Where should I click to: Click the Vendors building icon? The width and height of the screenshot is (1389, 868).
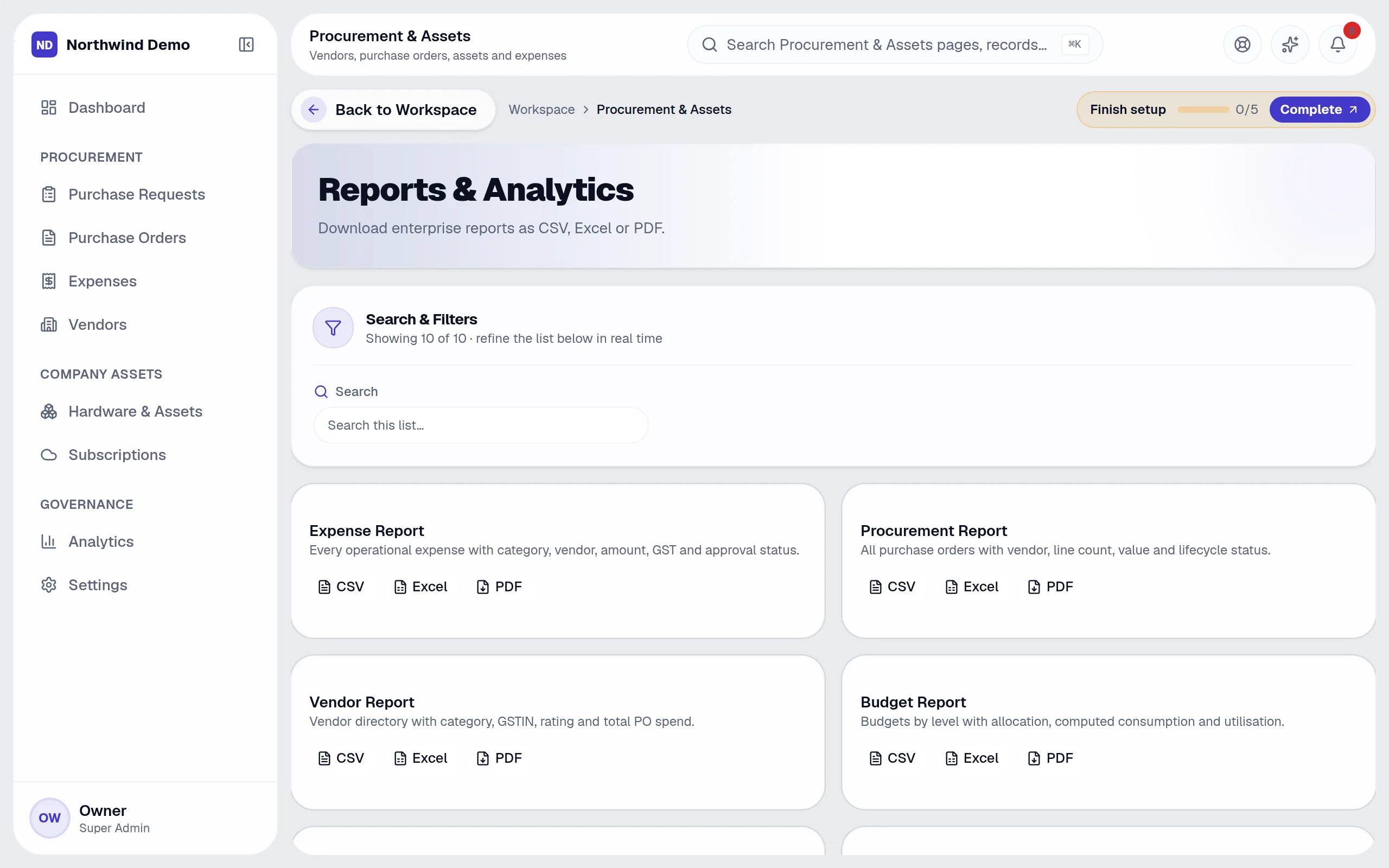pos(49,324)
